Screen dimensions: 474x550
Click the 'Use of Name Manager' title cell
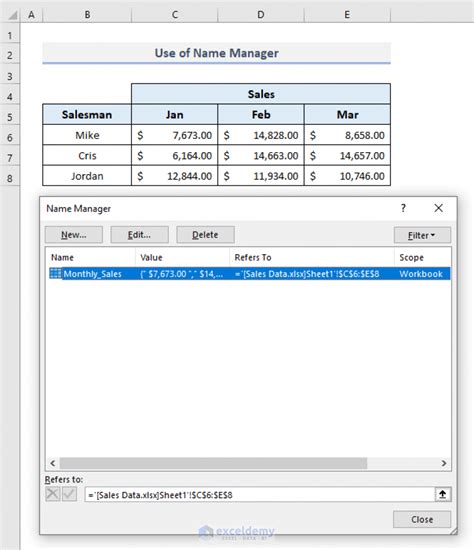(216, 53)
